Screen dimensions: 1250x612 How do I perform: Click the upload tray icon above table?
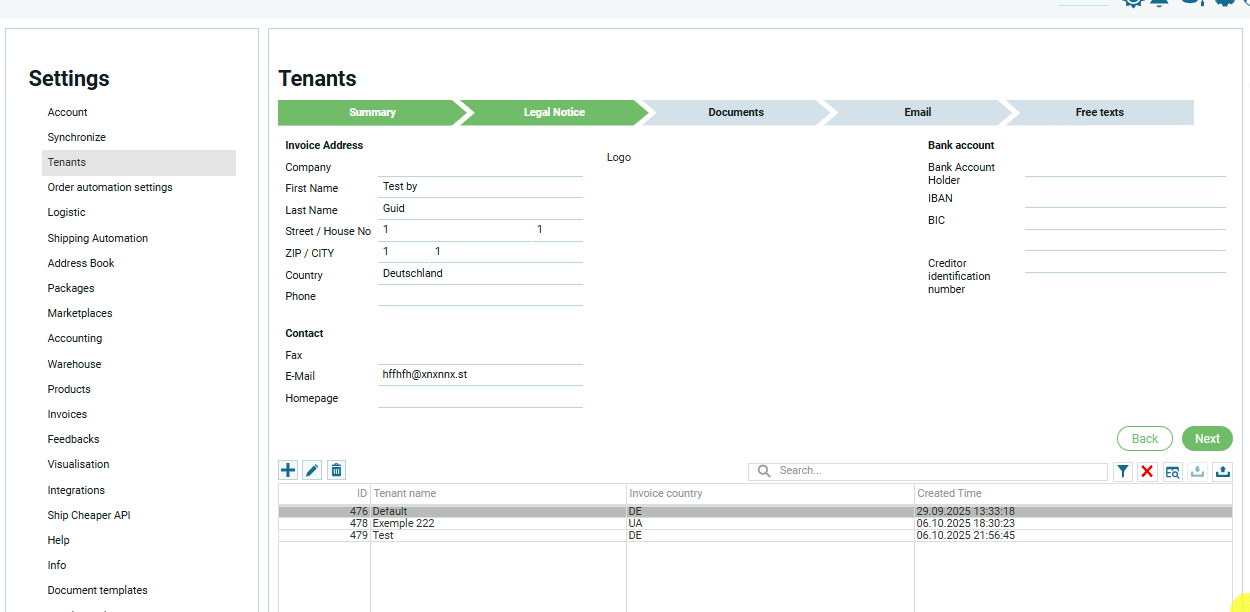click(x=1222, y=471)
